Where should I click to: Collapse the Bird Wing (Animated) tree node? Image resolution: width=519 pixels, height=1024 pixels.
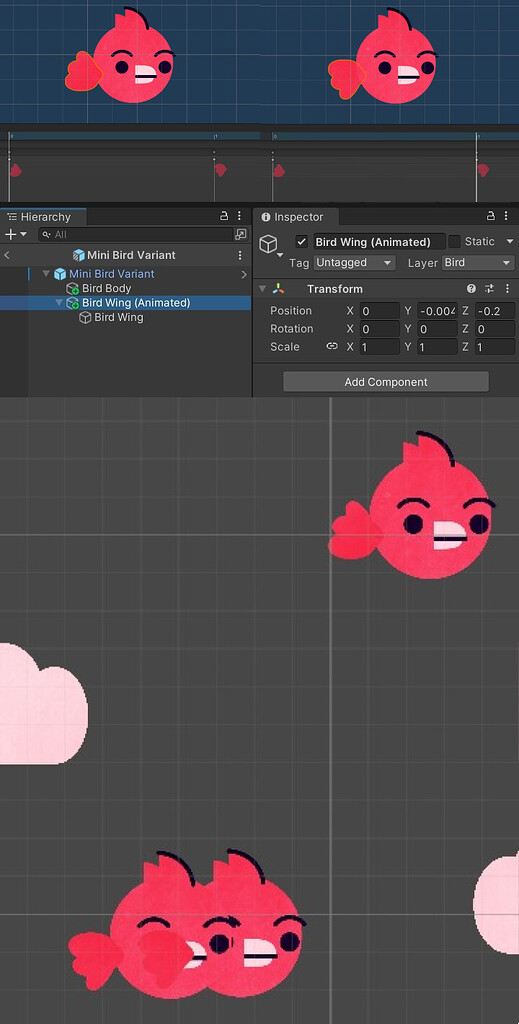pyautogui.click(x=59, y=303)
